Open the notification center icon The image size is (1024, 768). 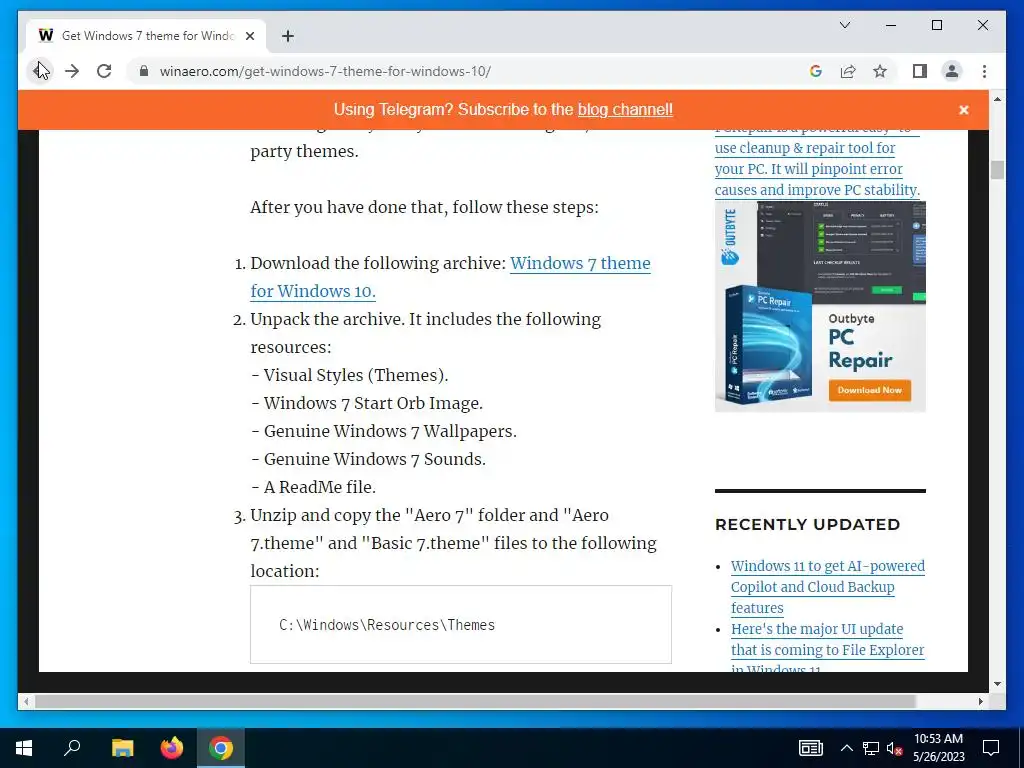coord(991,748)
